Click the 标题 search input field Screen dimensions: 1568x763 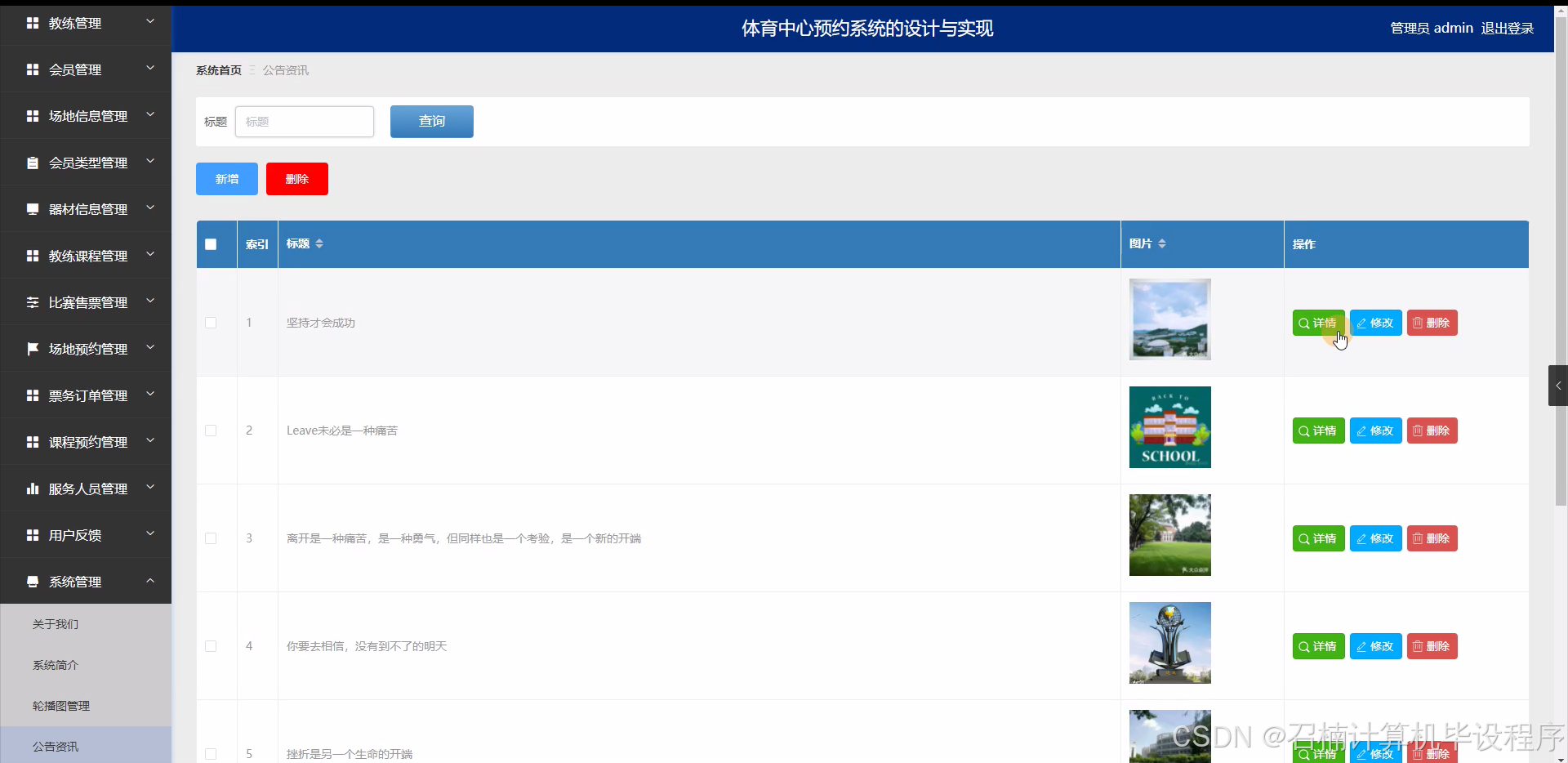click(305, 122)
